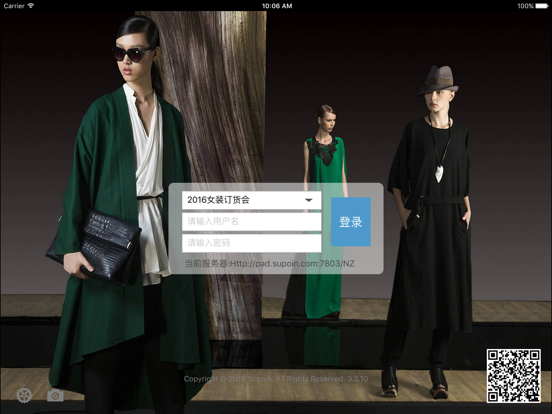Tap the battery indicator icon

coord(542,6)
